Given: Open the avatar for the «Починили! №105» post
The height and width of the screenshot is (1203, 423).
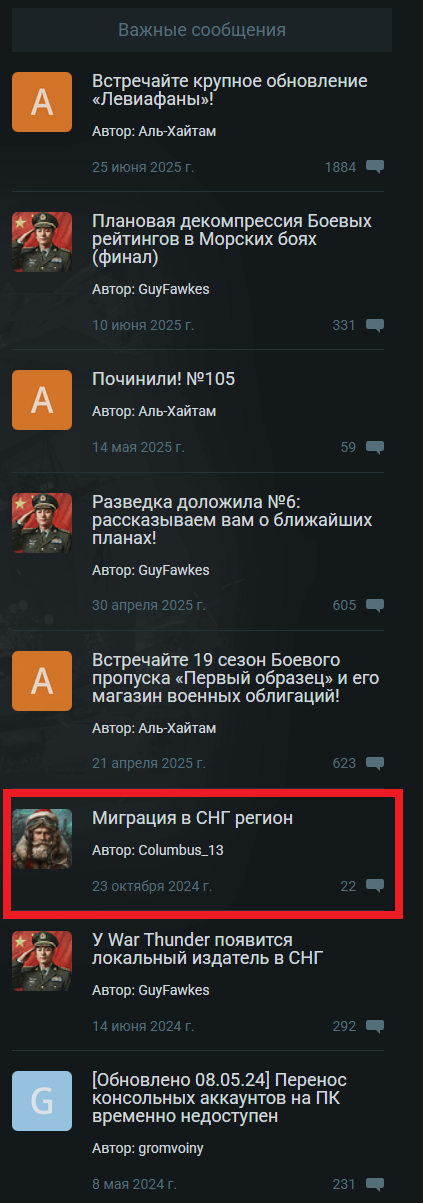Looking at the screenshot, I should 42,400.
